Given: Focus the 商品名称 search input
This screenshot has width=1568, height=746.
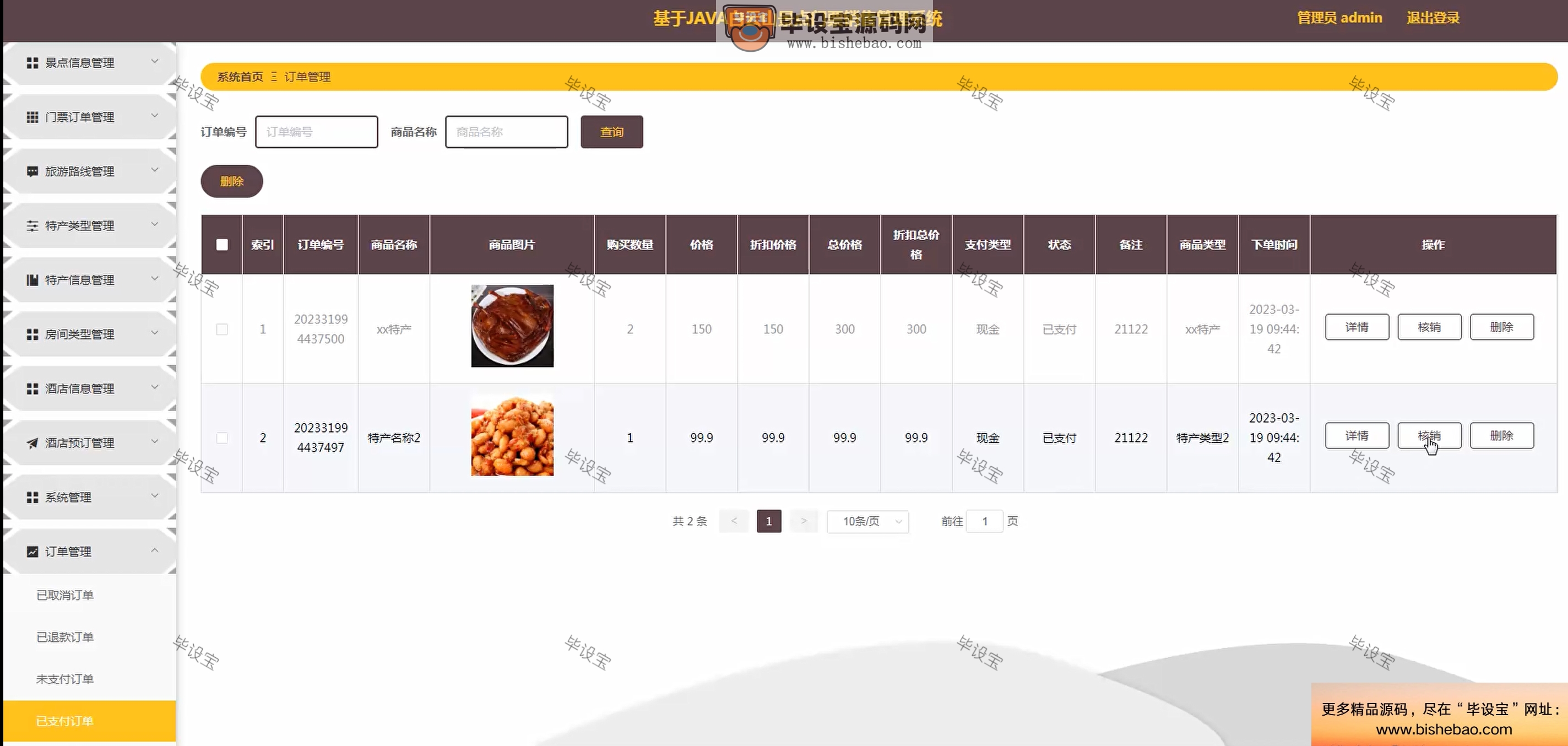Looking at the screenshot, I should 507,132.
